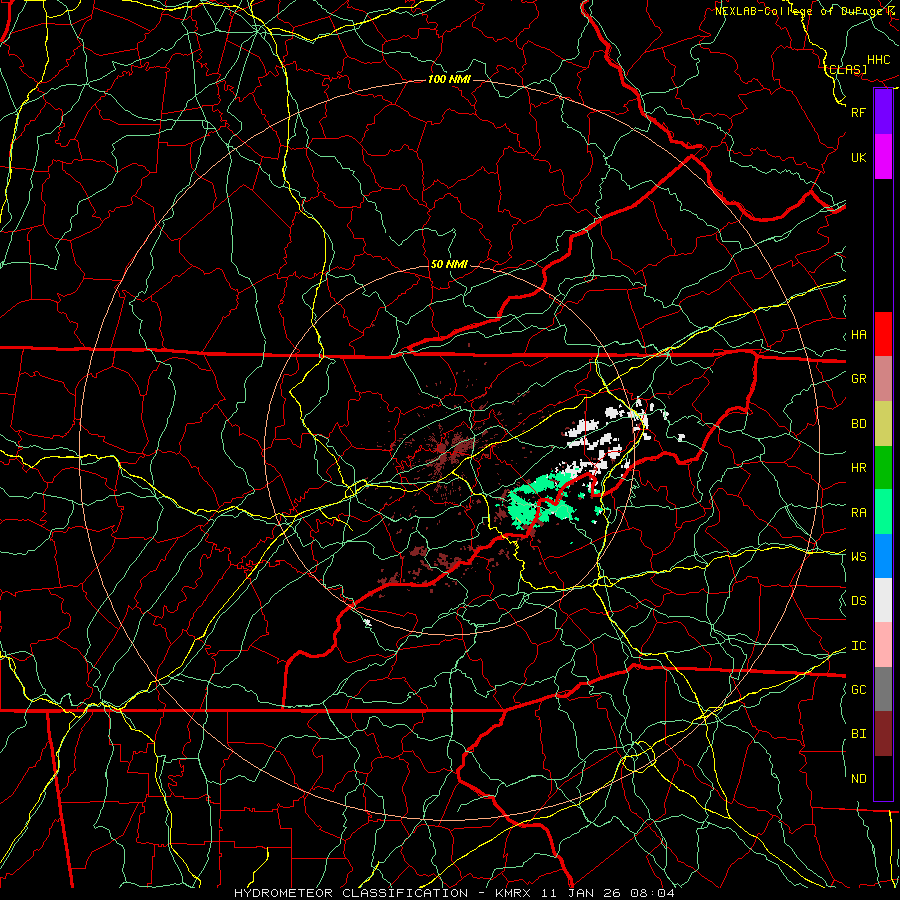This screenshot has height=900, width=900.
Task: Click the HHC product label
Action: tap(879, 60)
